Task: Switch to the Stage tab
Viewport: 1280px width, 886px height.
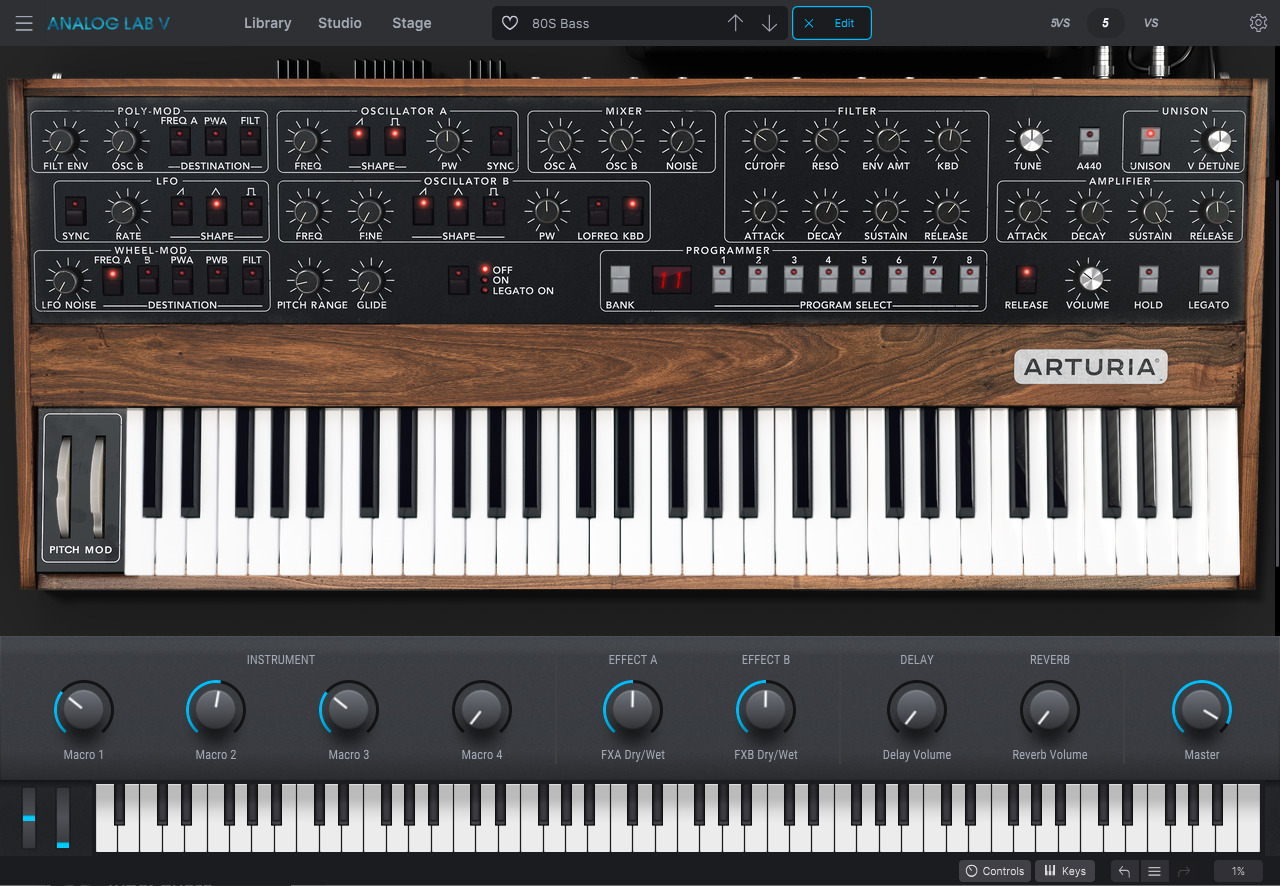Action: coord(412,23)
